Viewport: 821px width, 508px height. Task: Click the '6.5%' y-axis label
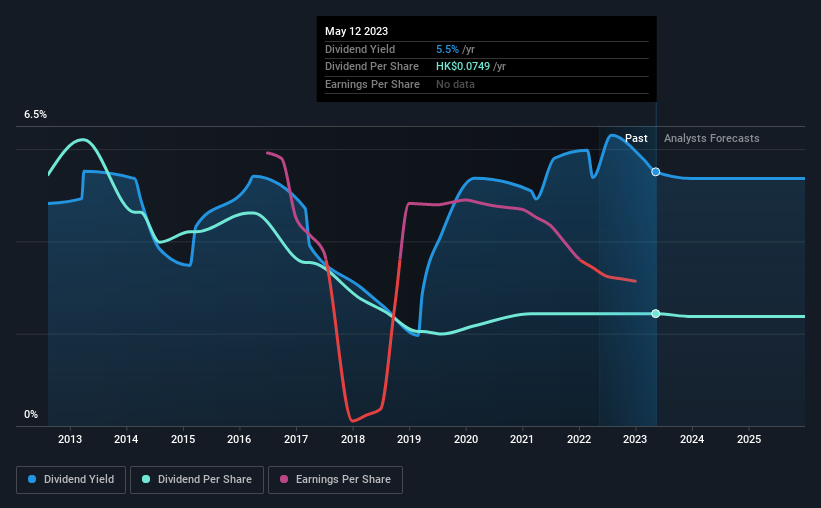coord(35,115)
